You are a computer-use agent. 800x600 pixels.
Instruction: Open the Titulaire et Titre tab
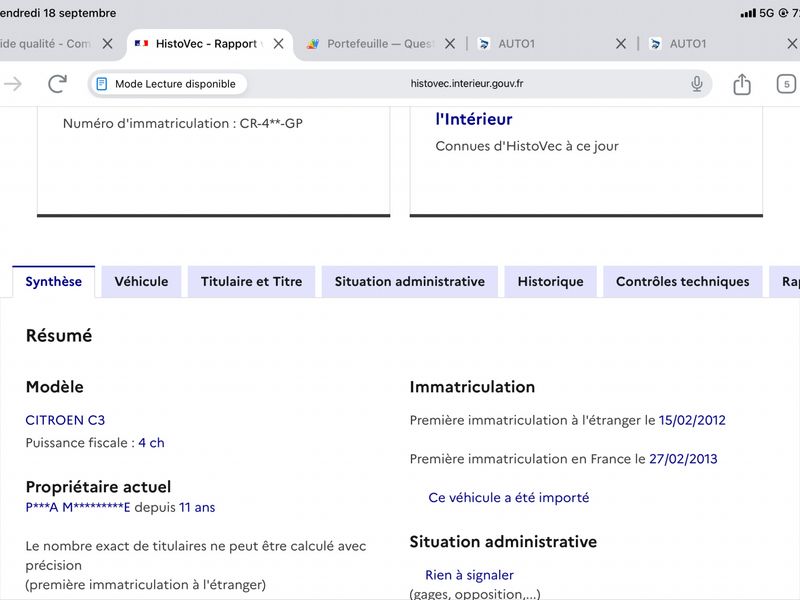coord(252,282)
